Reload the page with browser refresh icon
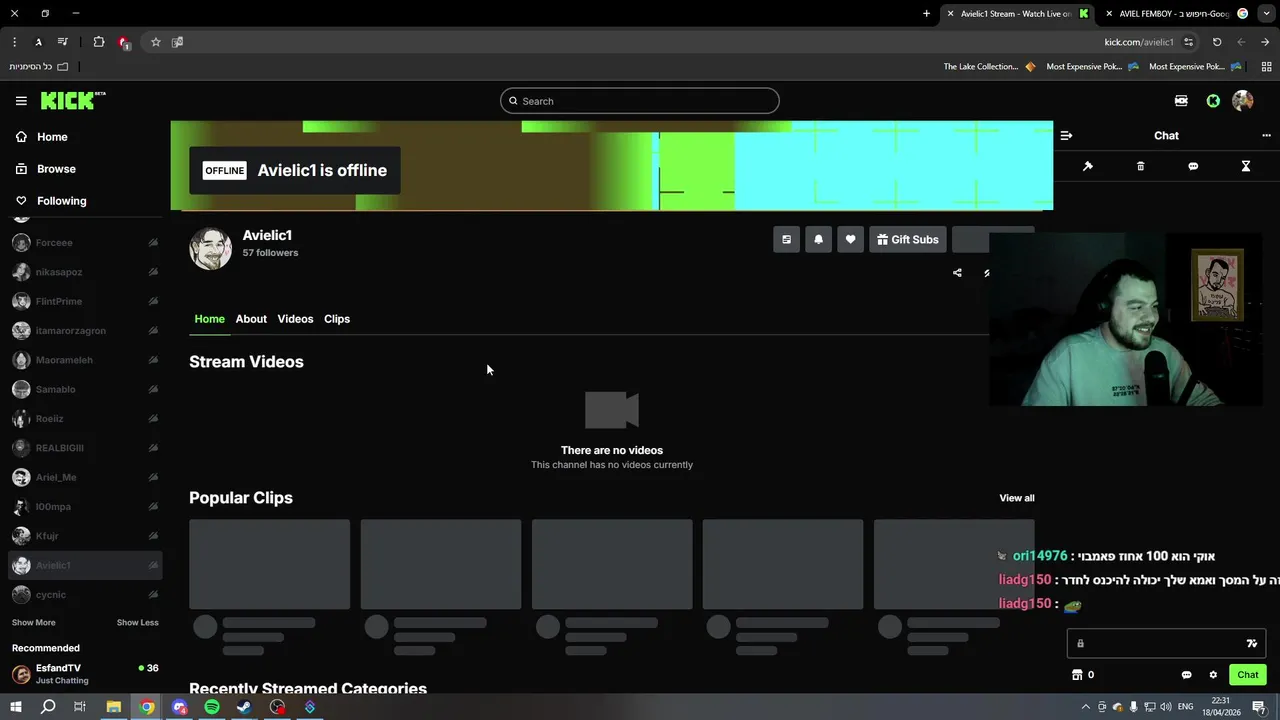 (x=1217, y=42)
